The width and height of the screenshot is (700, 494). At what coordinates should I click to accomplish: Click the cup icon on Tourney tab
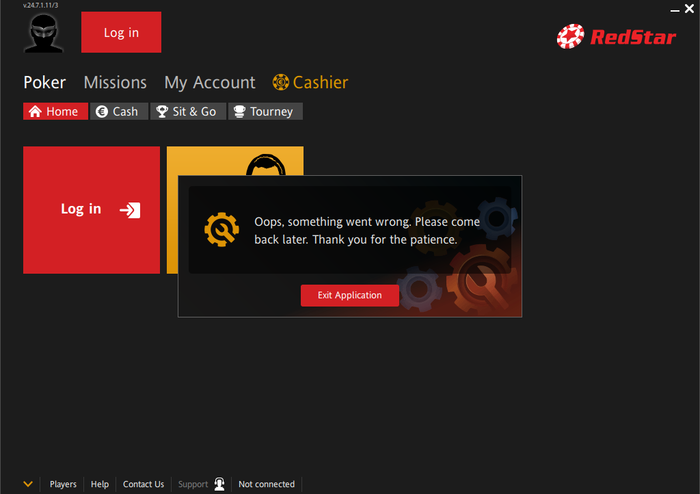pos(240,112)
